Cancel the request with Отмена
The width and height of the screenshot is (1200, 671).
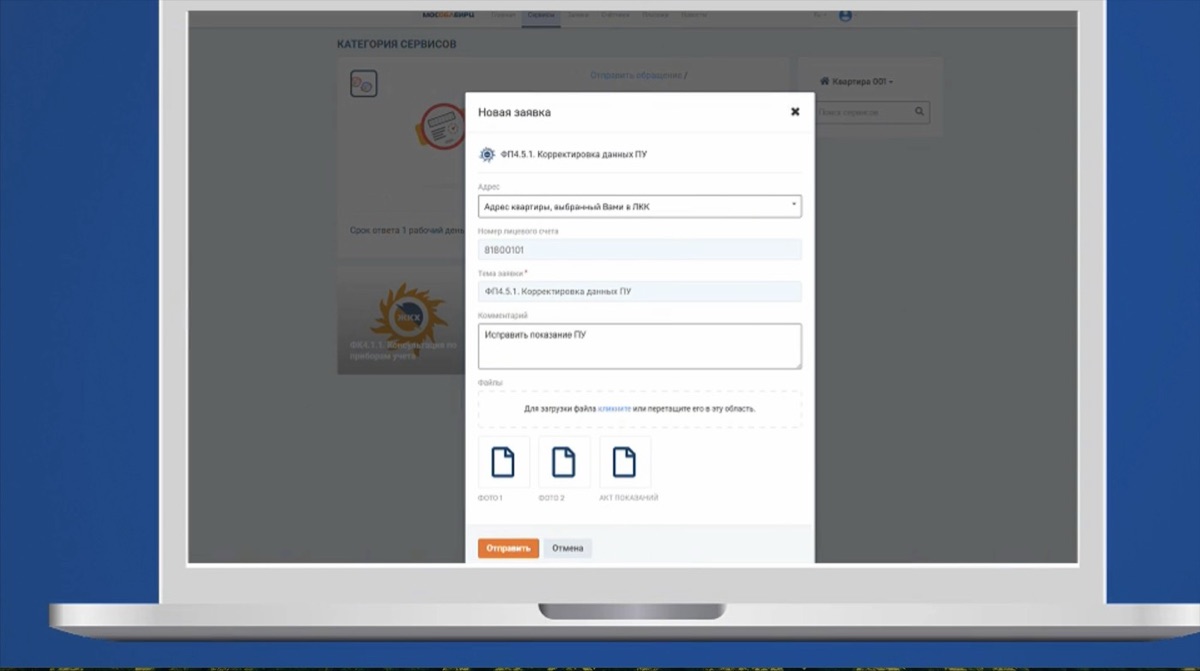[568, 548]
